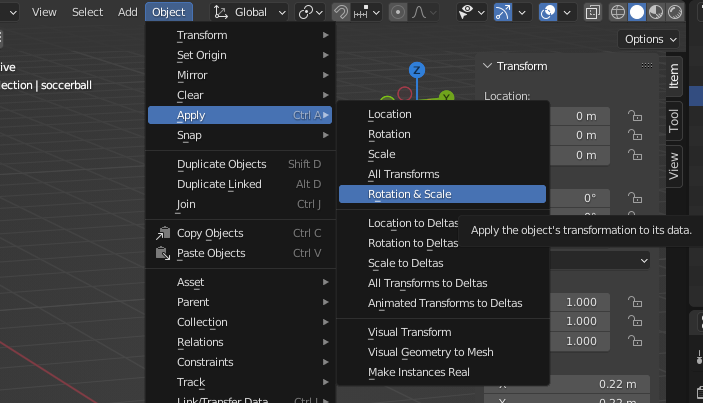Open the Collection submenu
Image resolution: width=703 pixels, height=403 pixels.
(x=240, y=322)
